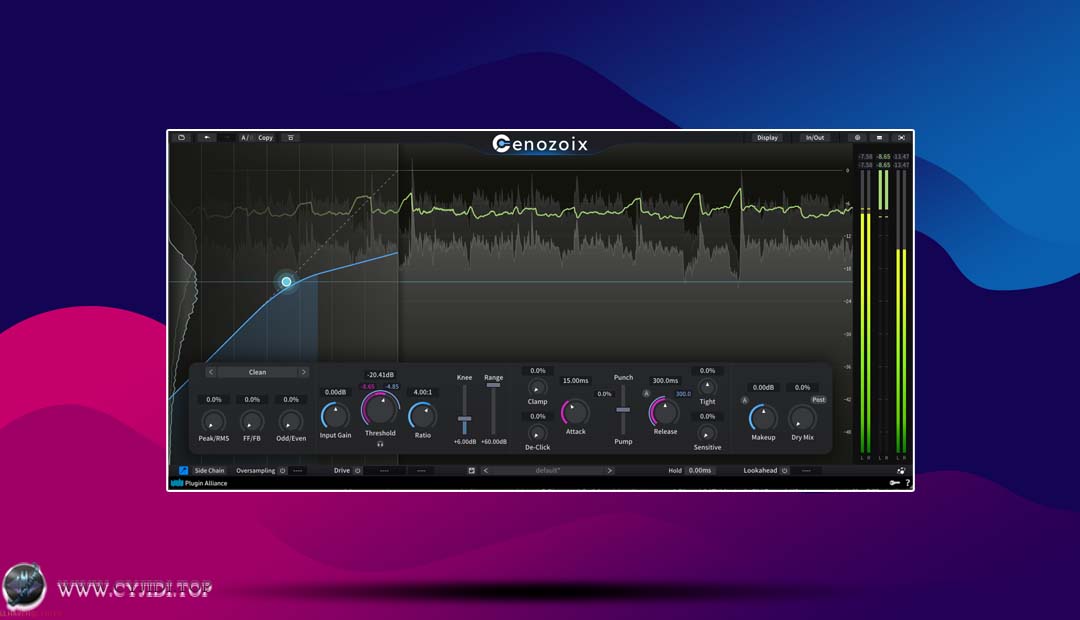Click the Attack knob
Screen dimensions: 1080x620
pos(575,412)
